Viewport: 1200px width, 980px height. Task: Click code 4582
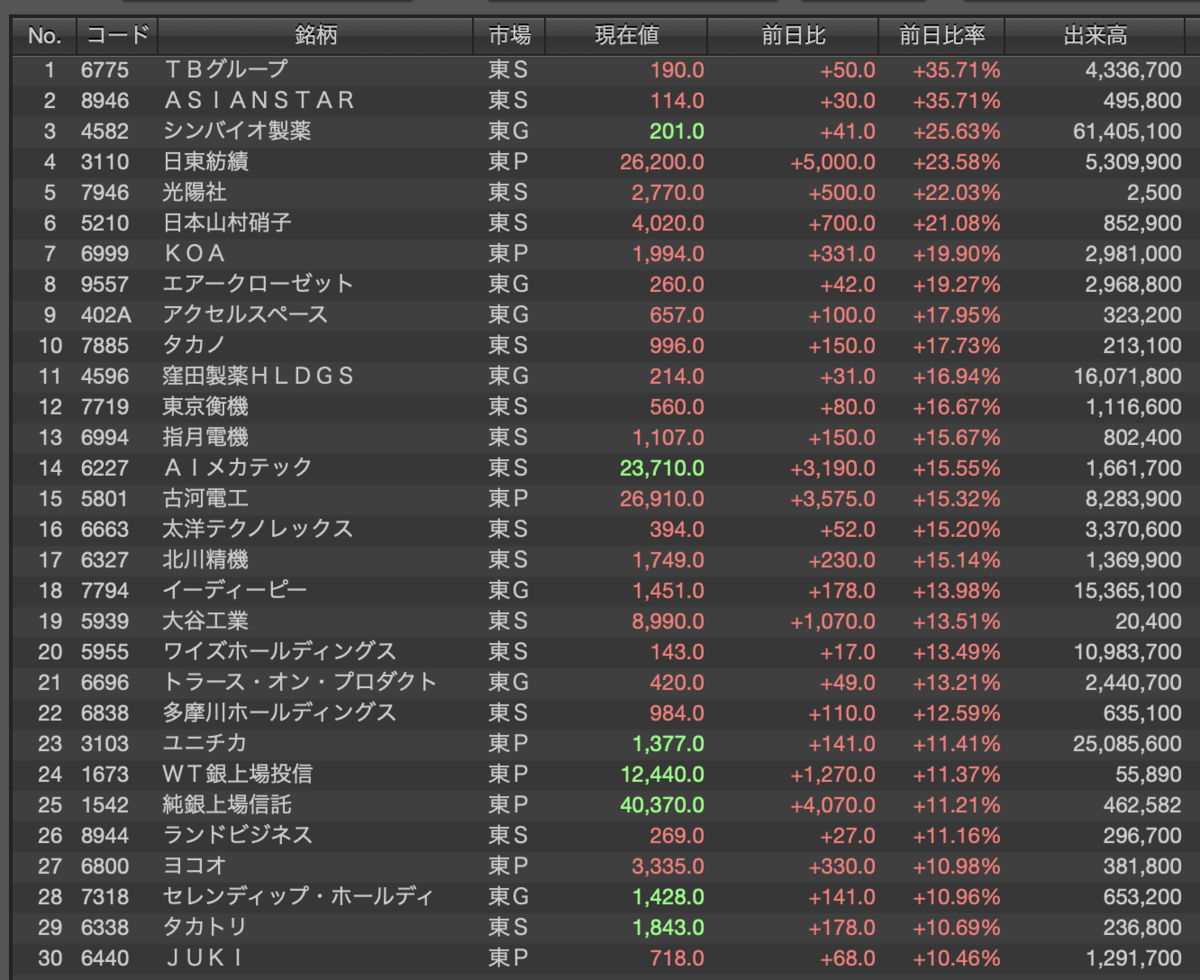pos(103,131)
